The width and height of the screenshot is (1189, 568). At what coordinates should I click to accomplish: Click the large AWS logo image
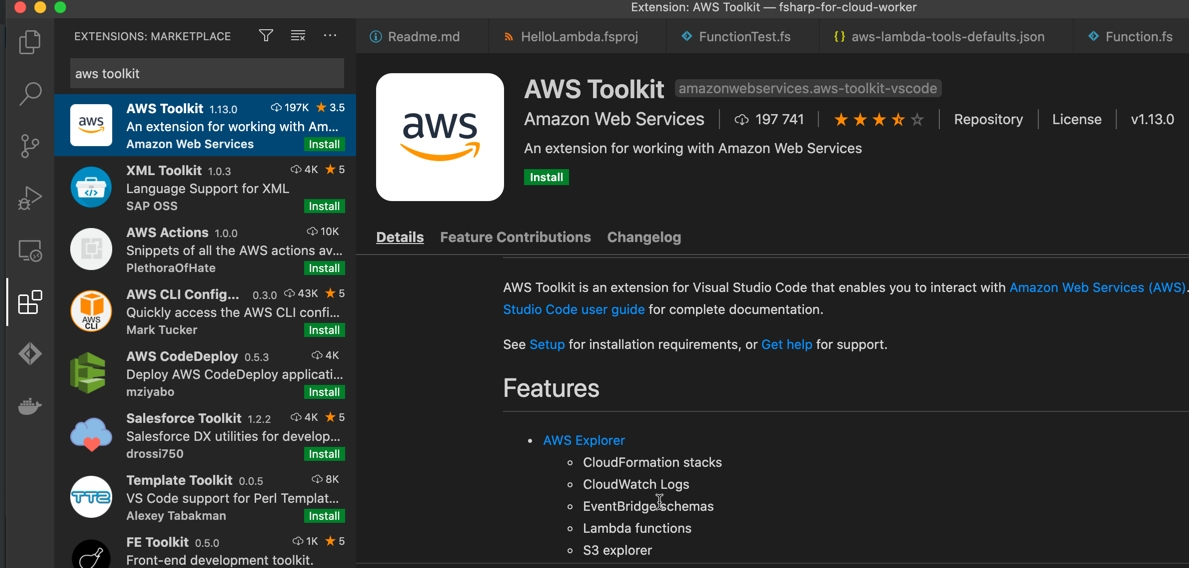[x=440, y=137]
